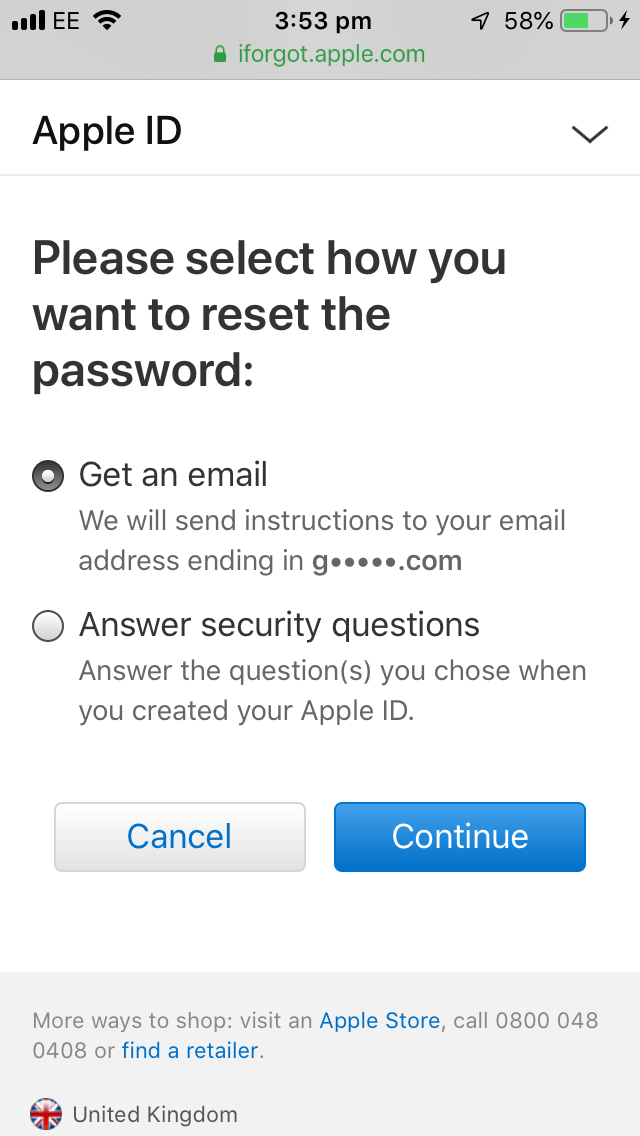The height and width of the screenshot is (1136, 640).
Task: Tap the iforgot.apple.com address bar
Action: point(330,54)
